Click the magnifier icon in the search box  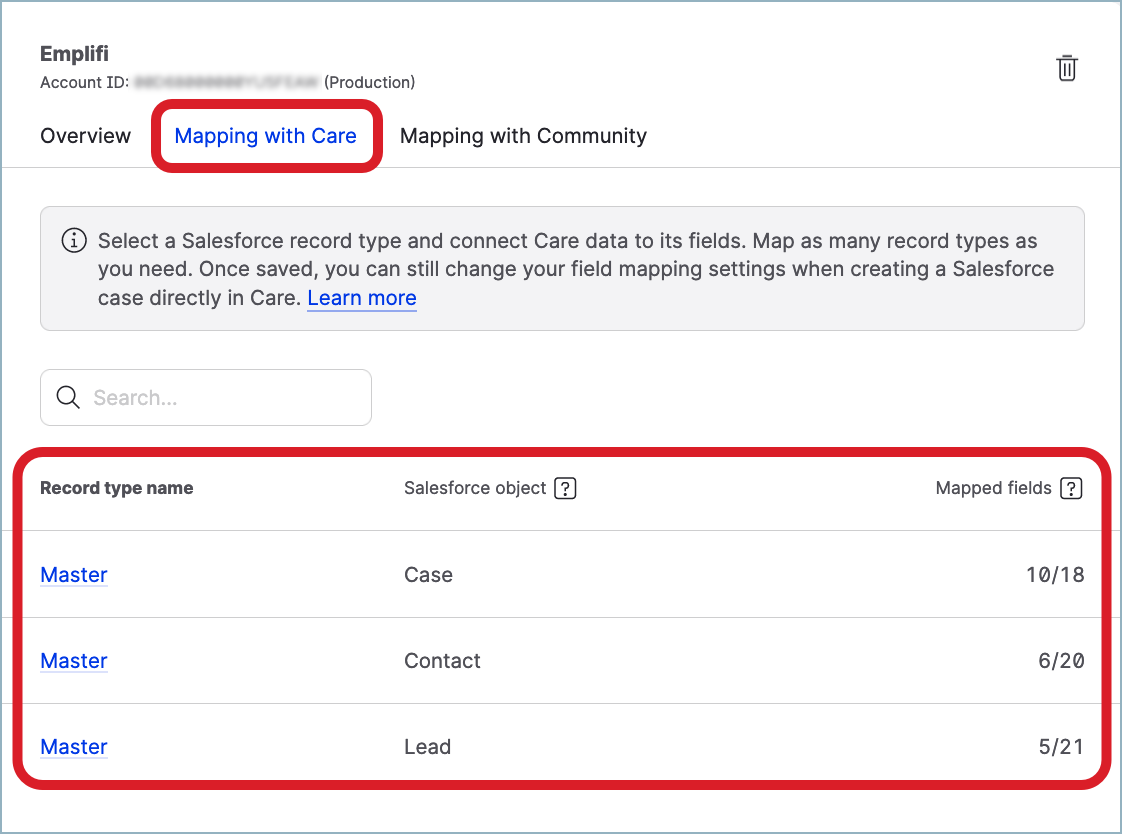pos(68,398)
